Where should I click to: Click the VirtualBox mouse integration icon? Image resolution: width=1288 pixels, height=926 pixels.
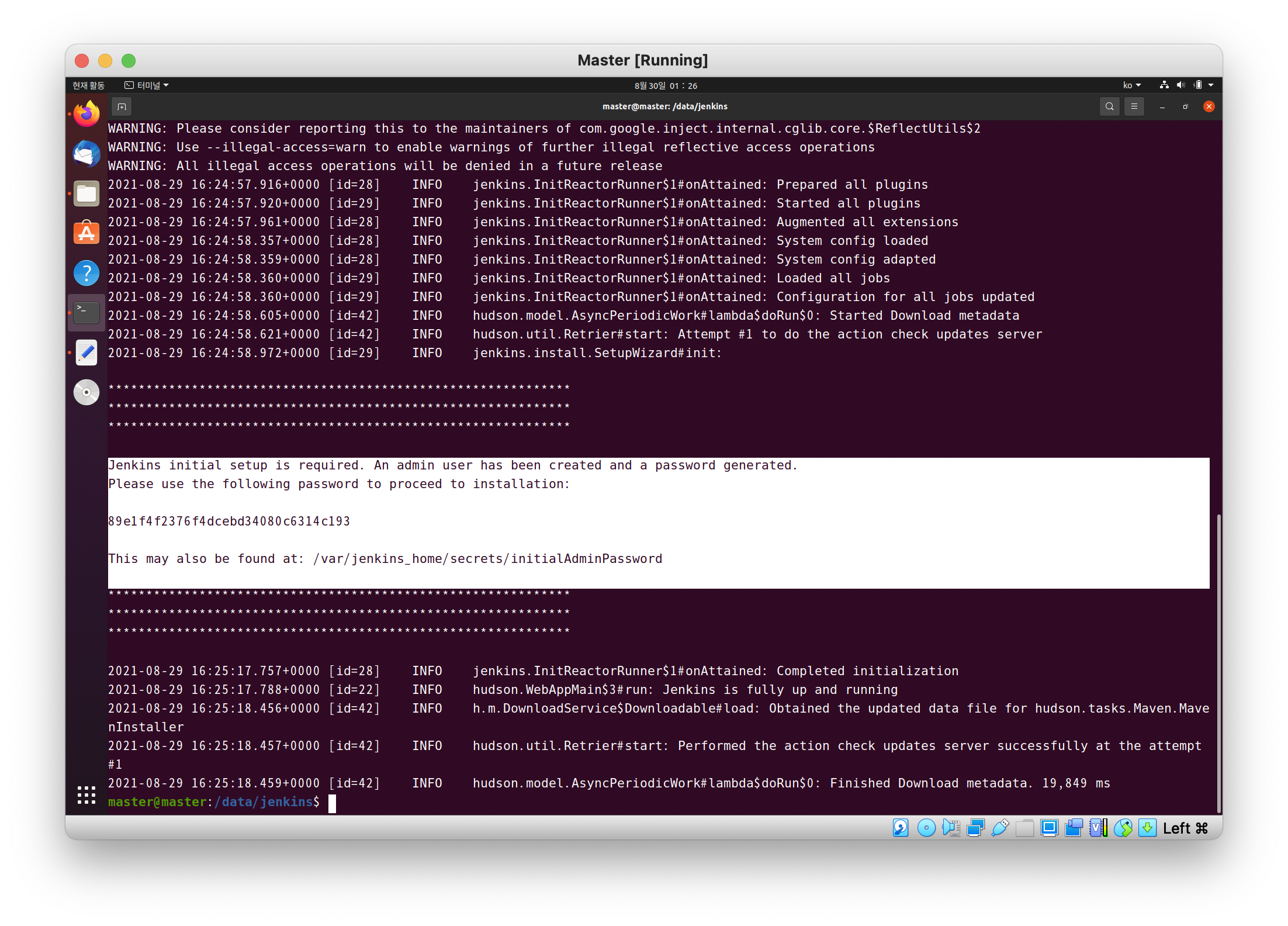tap(1123, 828)
